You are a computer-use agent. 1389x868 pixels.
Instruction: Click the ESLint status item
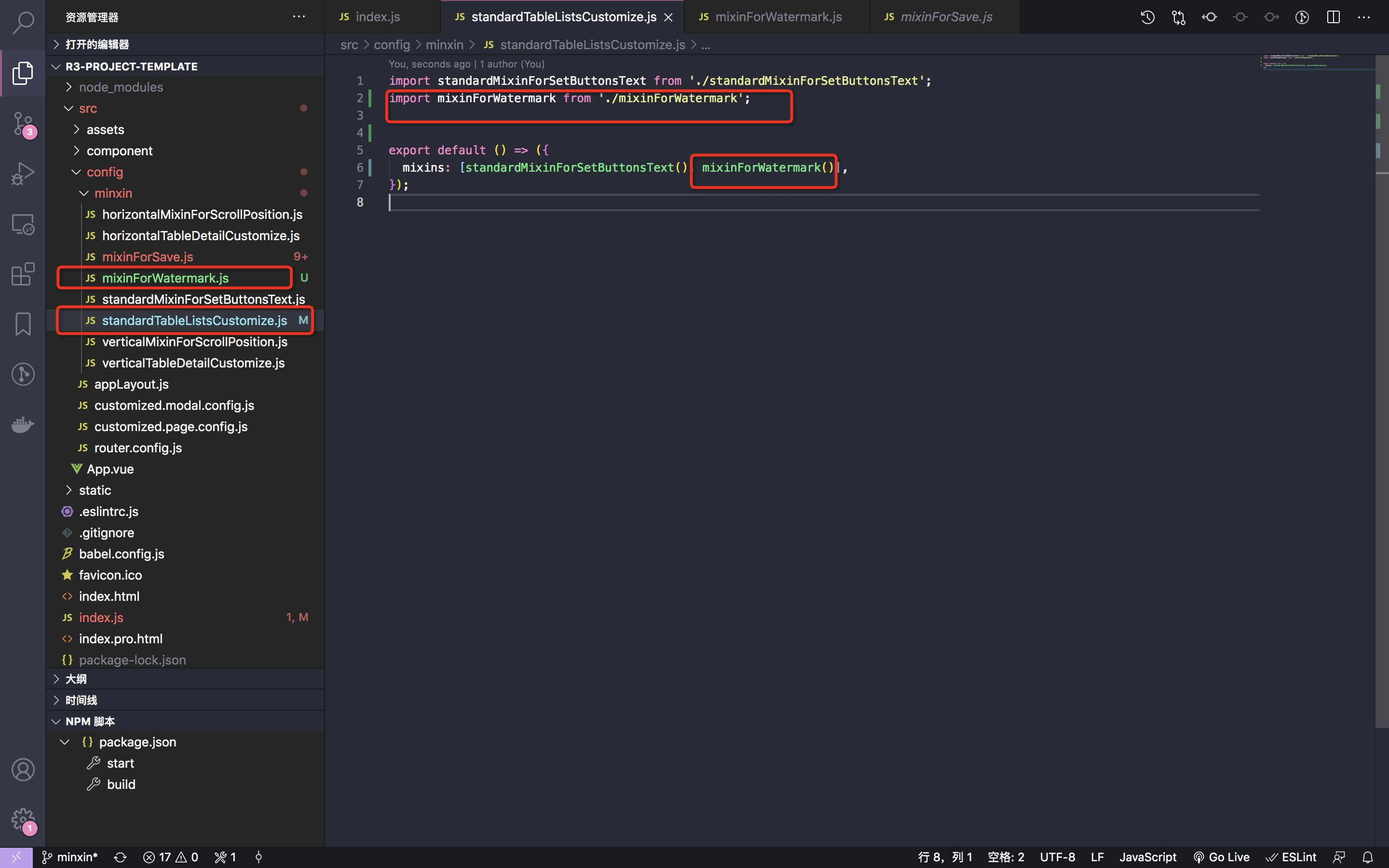pos(1290,857)
